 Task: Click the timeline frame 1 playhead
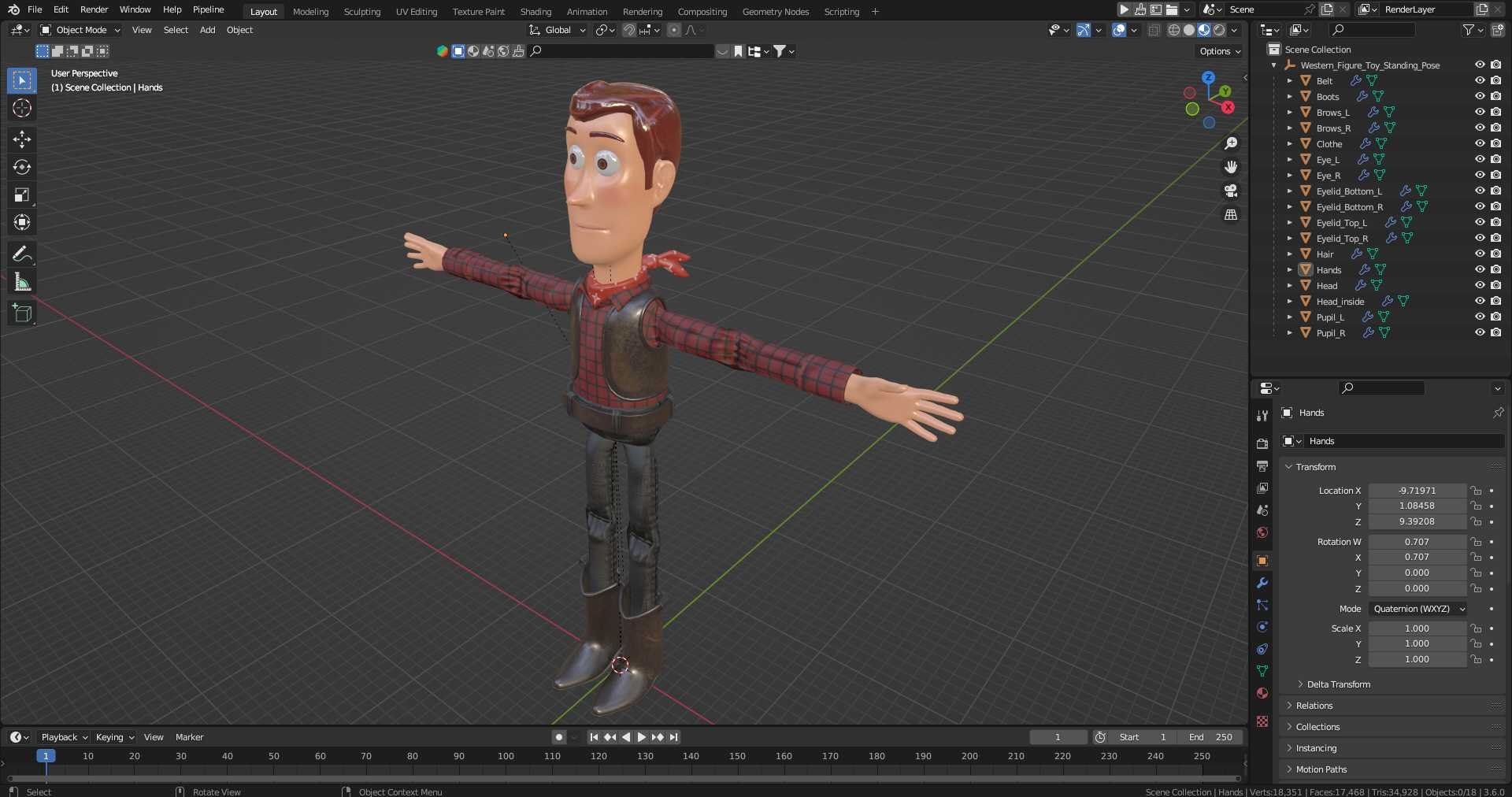click(46, 756)
